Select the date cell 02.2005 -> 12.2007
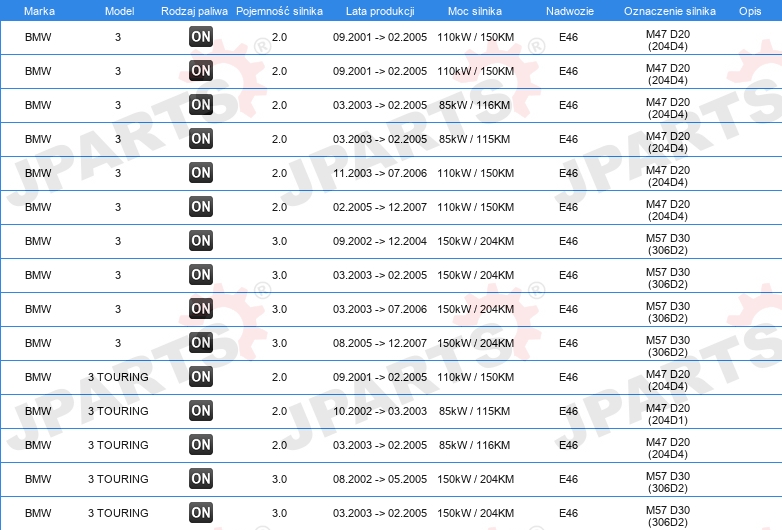782x530 pixels. pyautogui.click(x=380, y=207)
